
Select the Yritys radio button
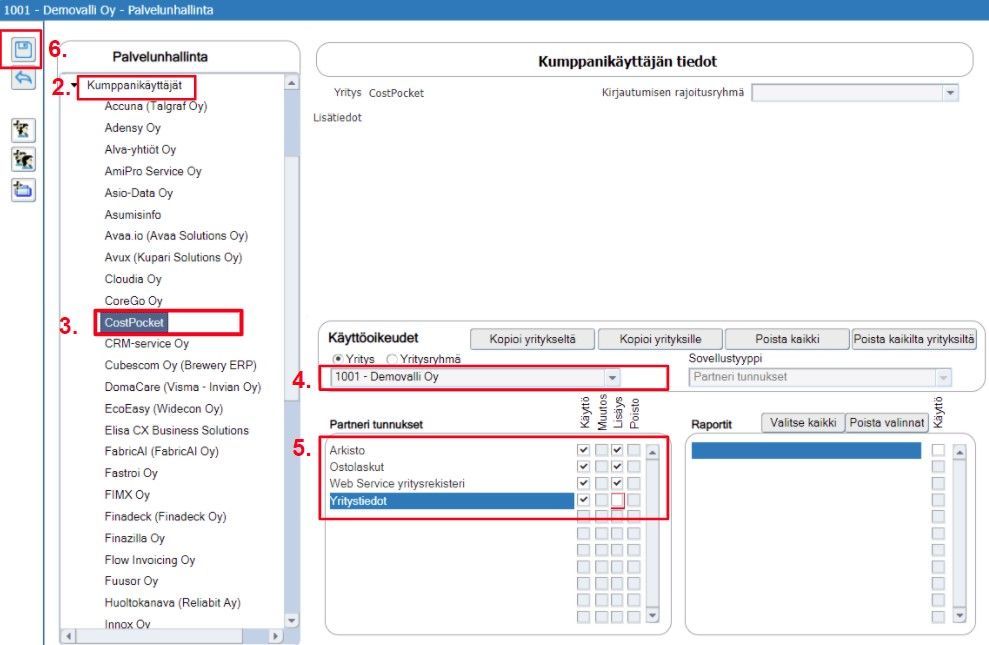tap(337, 359)
